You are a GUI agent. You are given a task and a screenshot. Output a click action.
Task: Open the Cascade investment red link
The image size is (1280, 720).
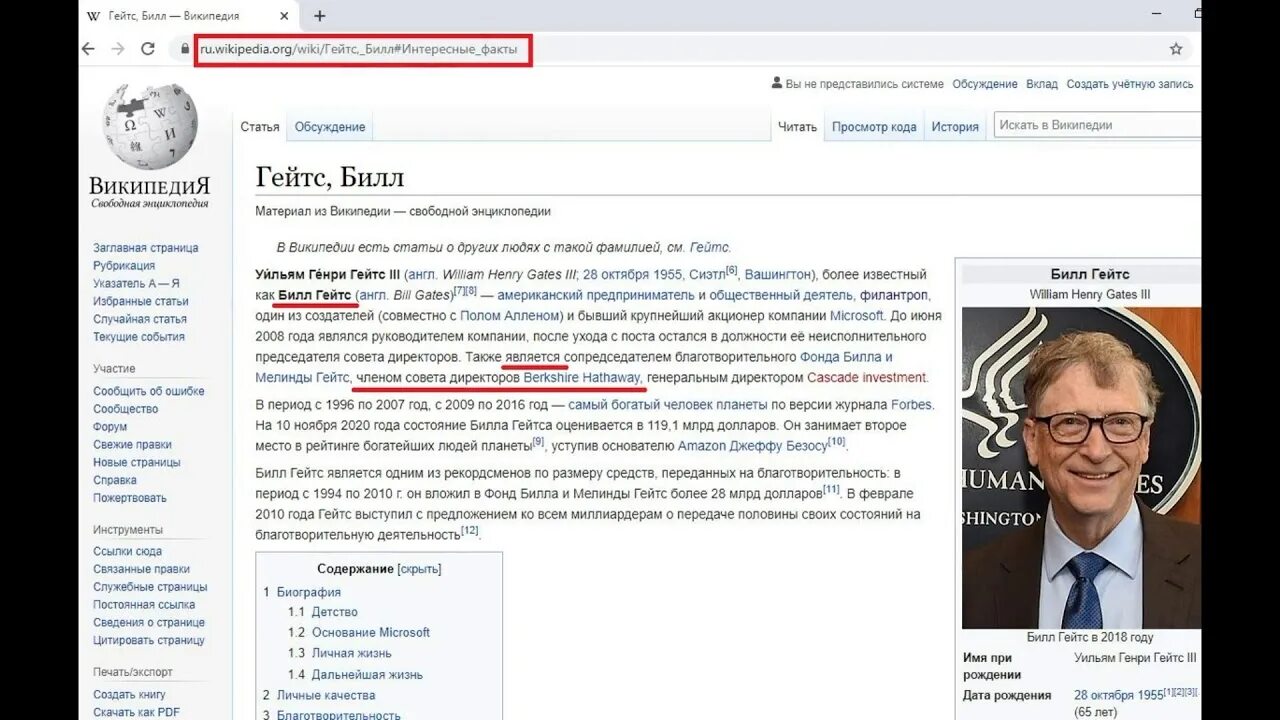click(x=867, y=377)
